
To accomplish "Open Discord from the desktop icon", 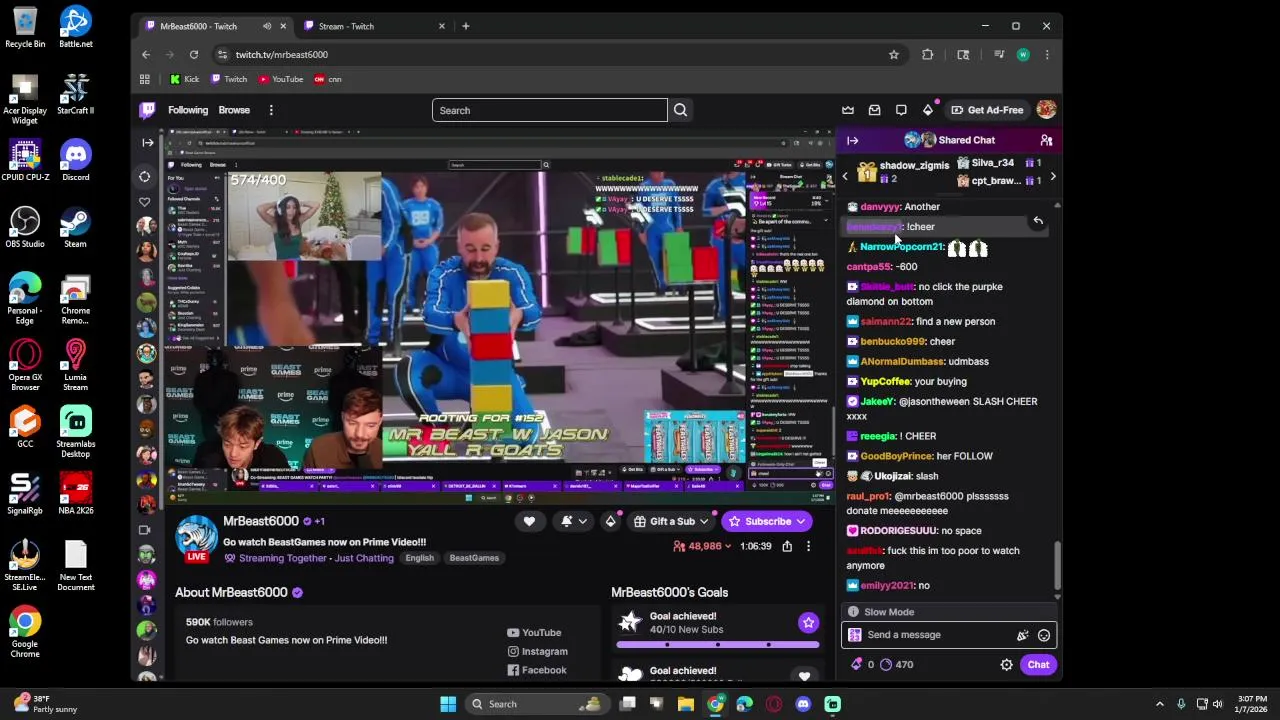I will point(75,160).
